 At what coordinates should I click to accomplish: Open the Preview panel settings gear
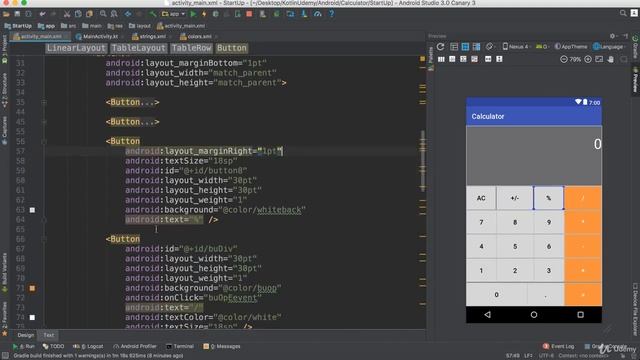pyautogui.click(x=612, y=36)
